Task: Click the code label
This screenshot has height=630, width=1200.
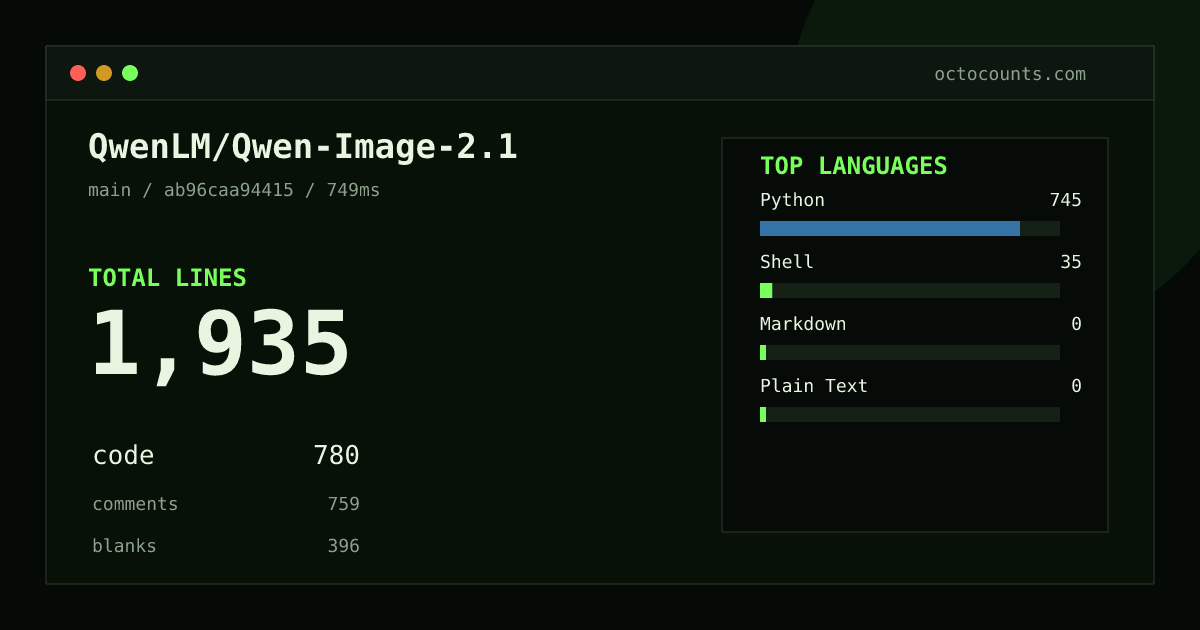Action: click(x=123, y=456)
